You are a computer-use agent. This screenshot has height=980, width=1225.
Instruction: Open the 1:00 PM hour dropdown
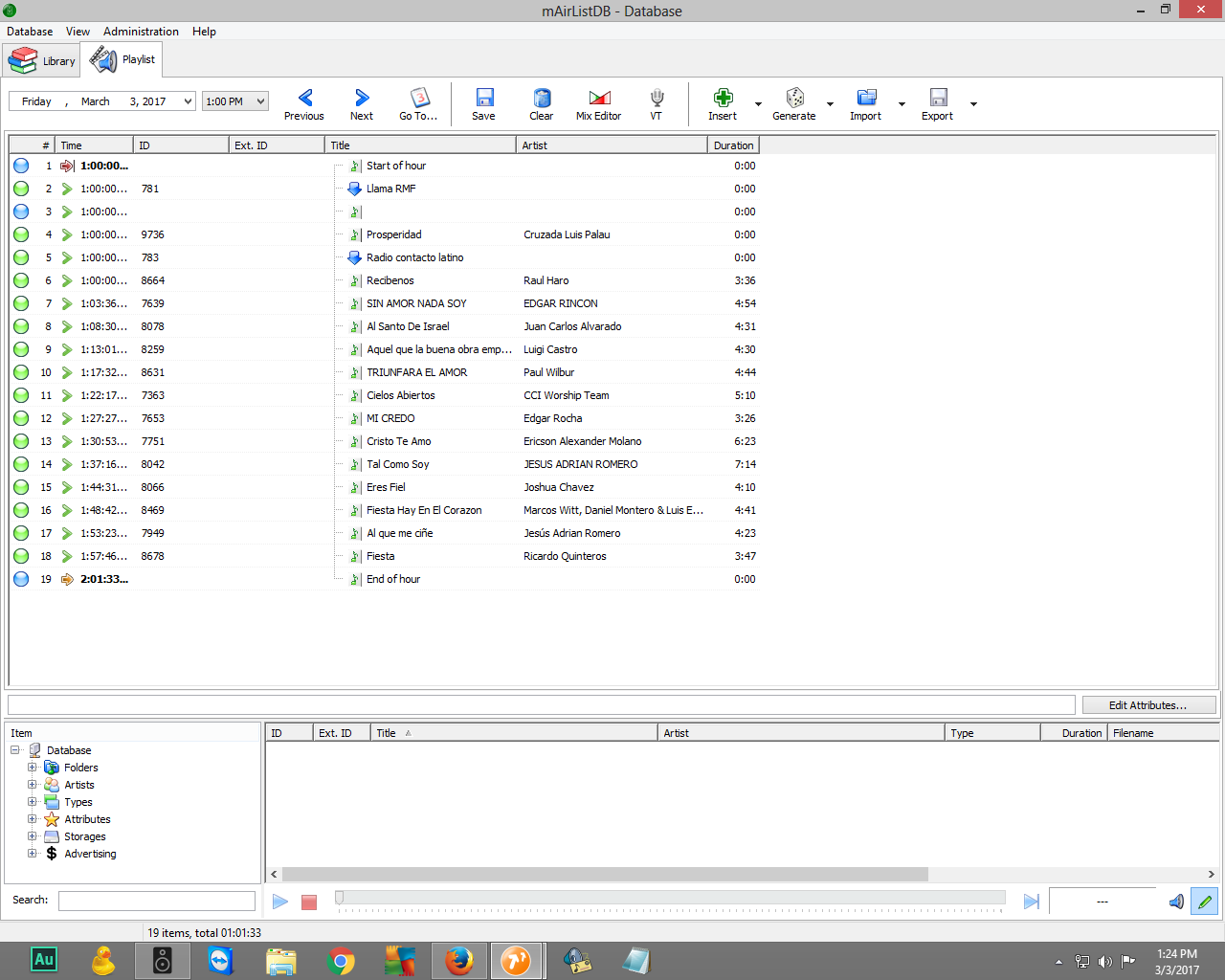click(260, 101)
